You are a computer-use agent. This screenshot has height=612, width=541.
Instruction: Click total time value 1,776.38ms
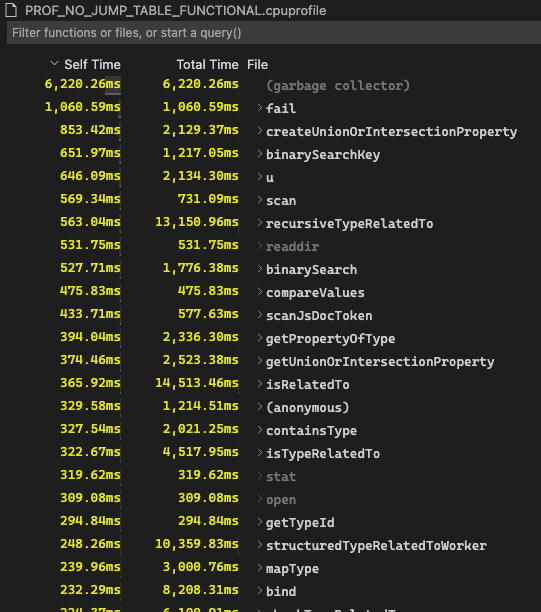point(201,268)
